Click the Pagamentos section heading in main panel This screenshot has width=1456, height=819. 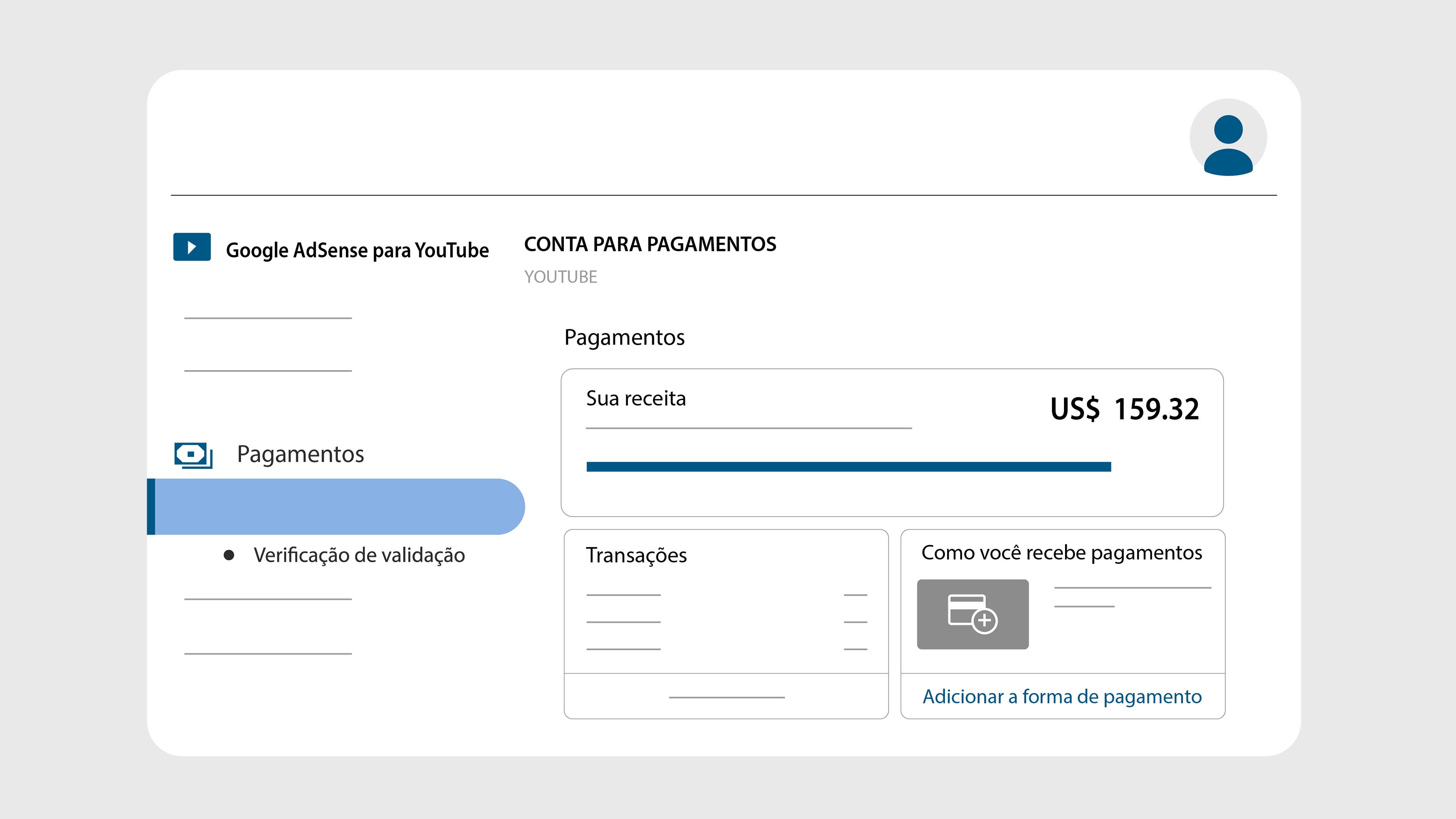(x=624, y=337)
